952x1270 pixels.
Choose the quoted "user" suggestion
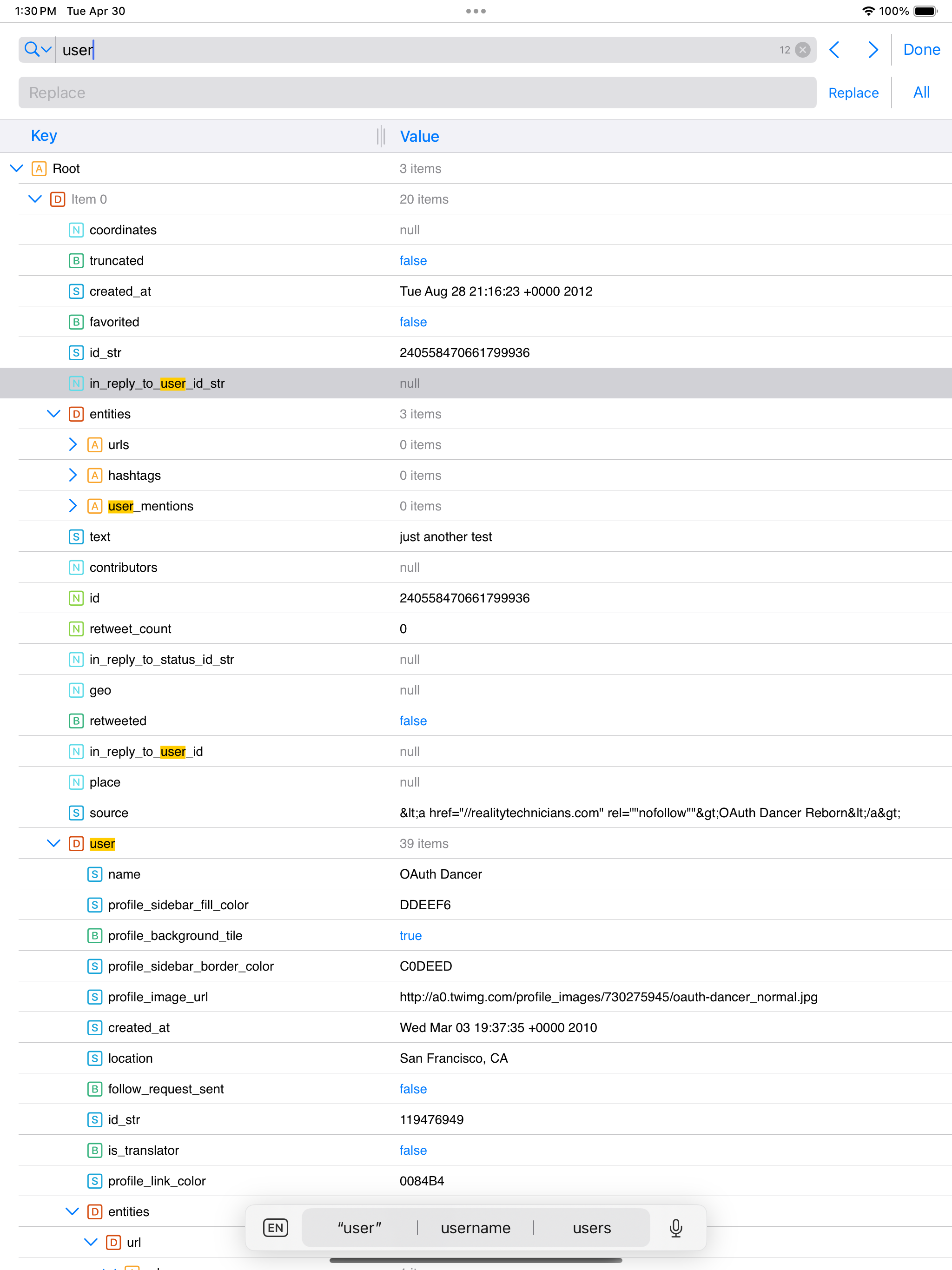point(359,1228)
